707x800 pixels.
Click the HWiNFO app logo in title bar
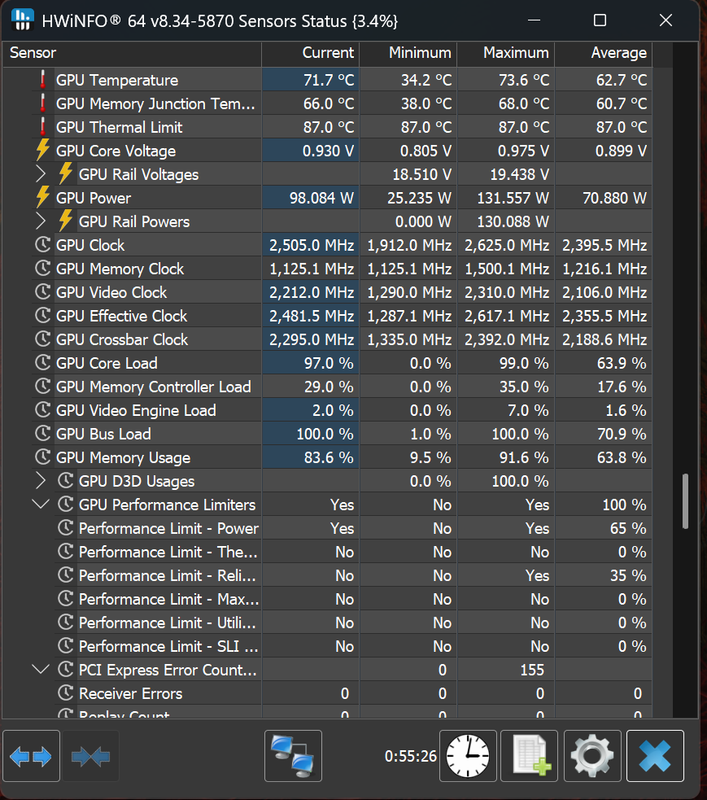[22, 20]
